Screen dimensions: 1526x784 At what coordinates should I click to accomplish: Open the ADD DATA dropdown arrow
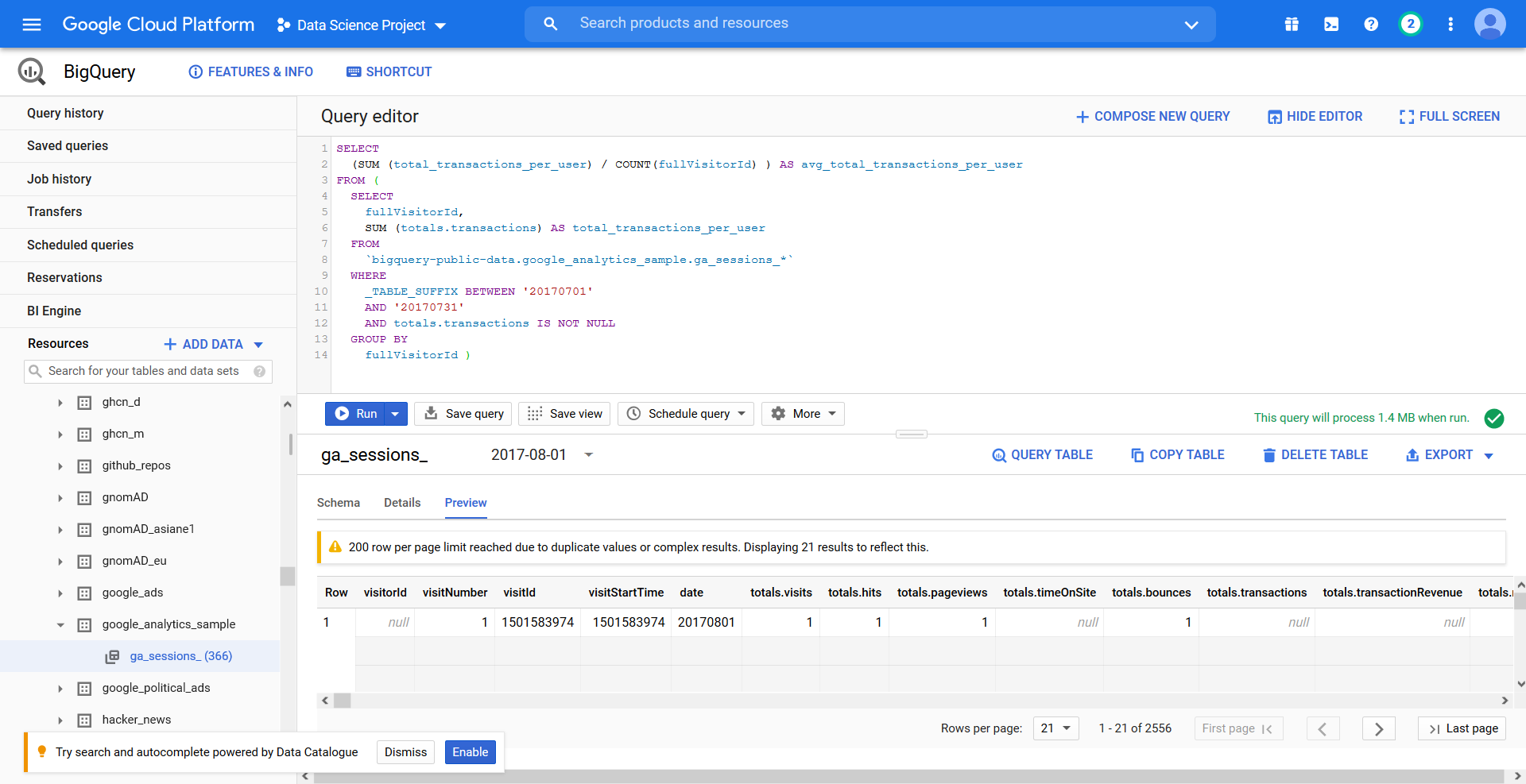click(x=258, y=344)
